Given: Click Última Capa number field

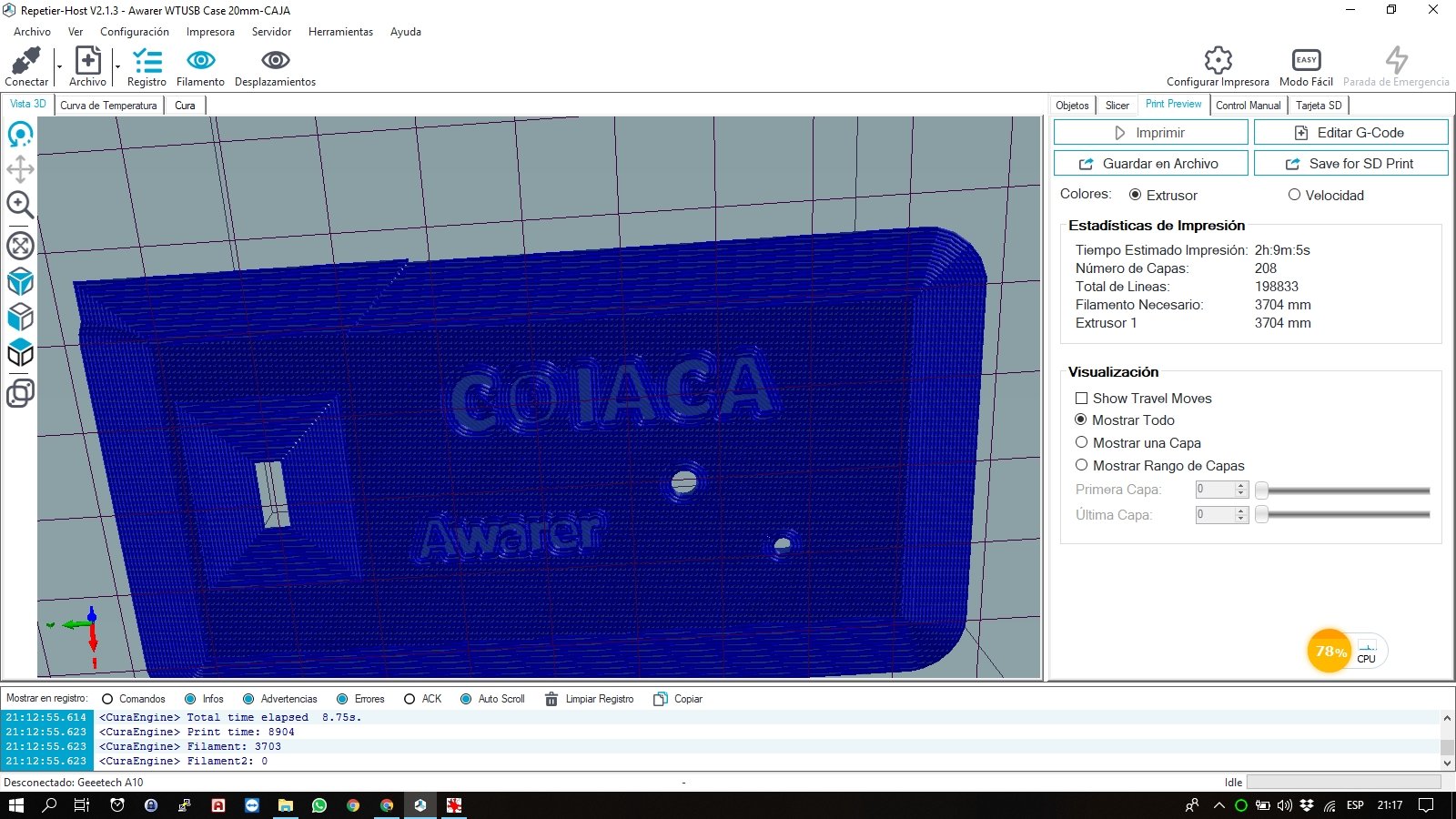Looking at the screenshot, I should coord(1215,515).
